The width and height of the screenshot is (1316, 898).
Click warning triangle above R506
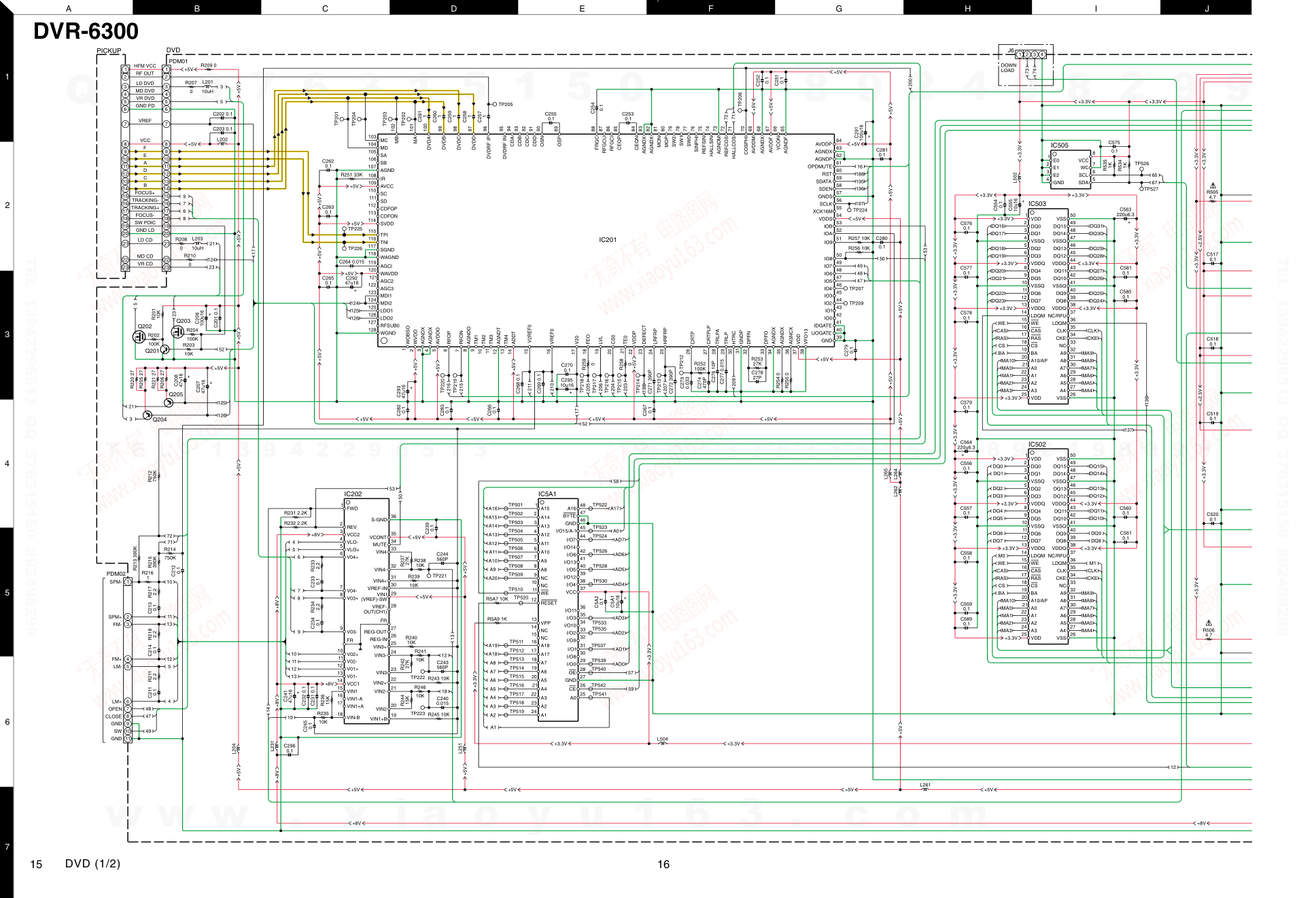click(1208, 623)
